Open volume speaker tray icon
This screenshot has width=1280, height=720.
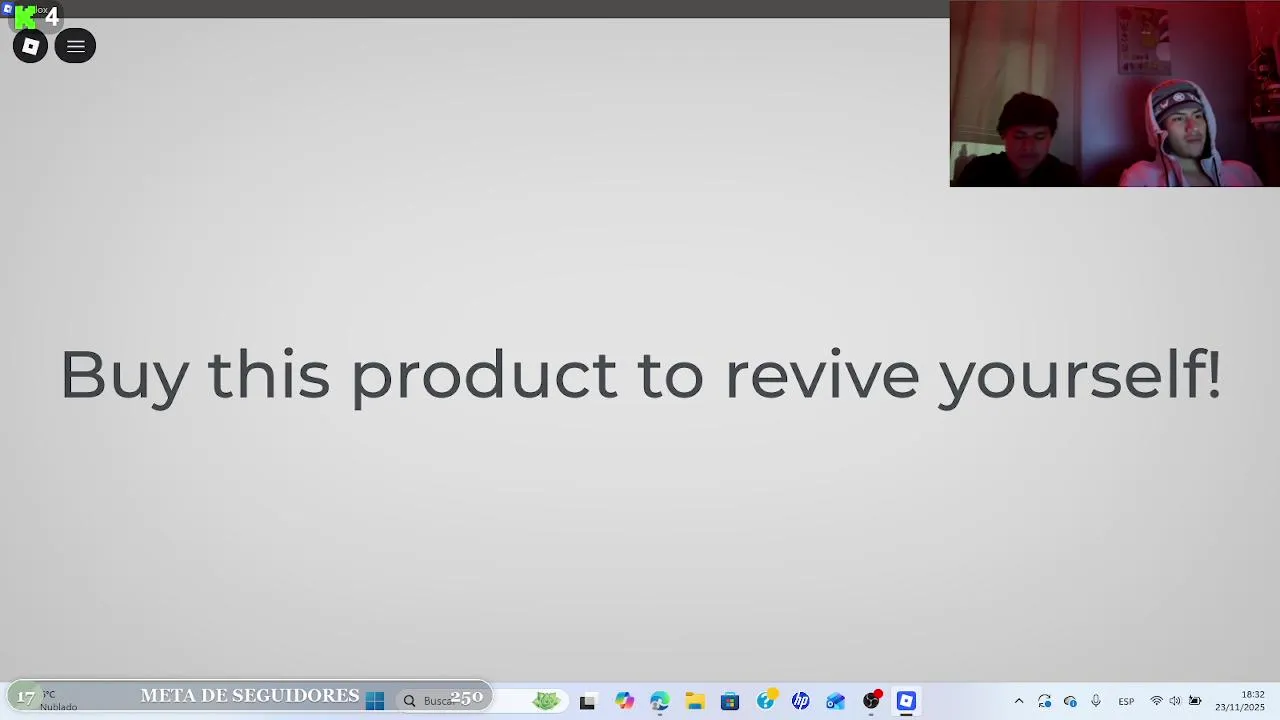(x=1175, y=701)
